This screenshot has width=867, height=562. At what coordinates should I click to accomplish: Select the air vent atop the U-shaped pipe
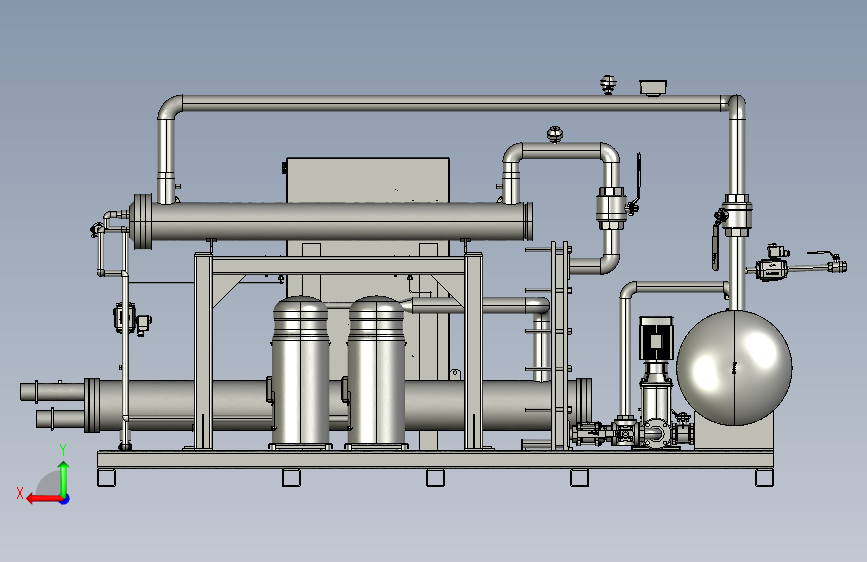pyautogui.click(x=555, y=134)
